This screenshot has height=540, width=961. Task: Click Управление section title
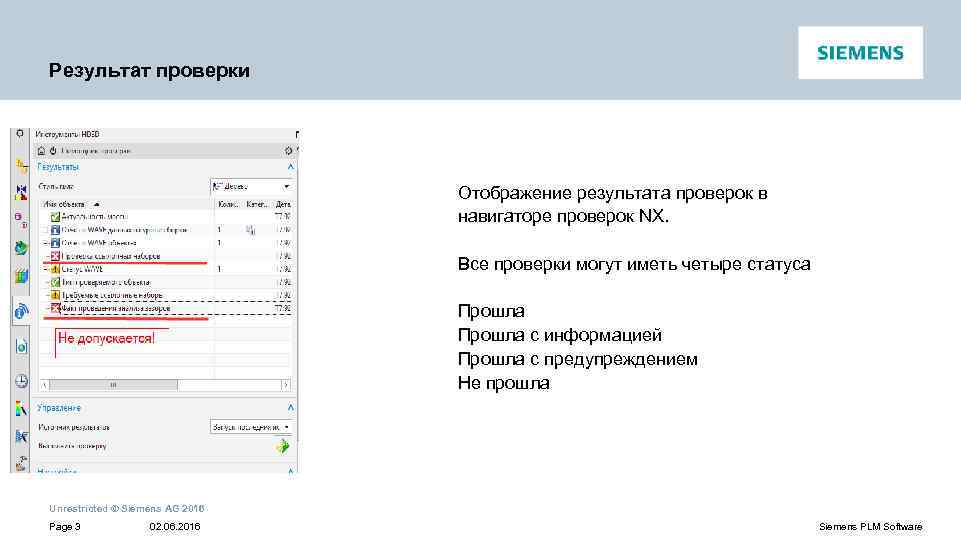tap(59, 408)
